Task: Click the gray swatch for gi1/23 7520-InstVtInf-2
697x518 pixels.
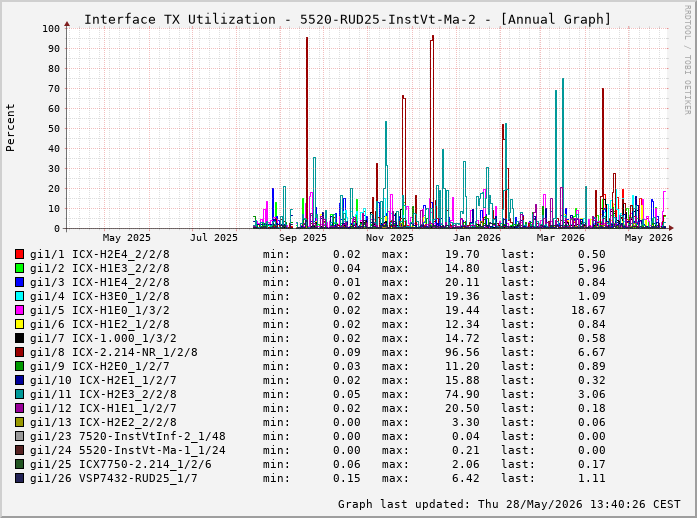Action: (x=19, y=436)
